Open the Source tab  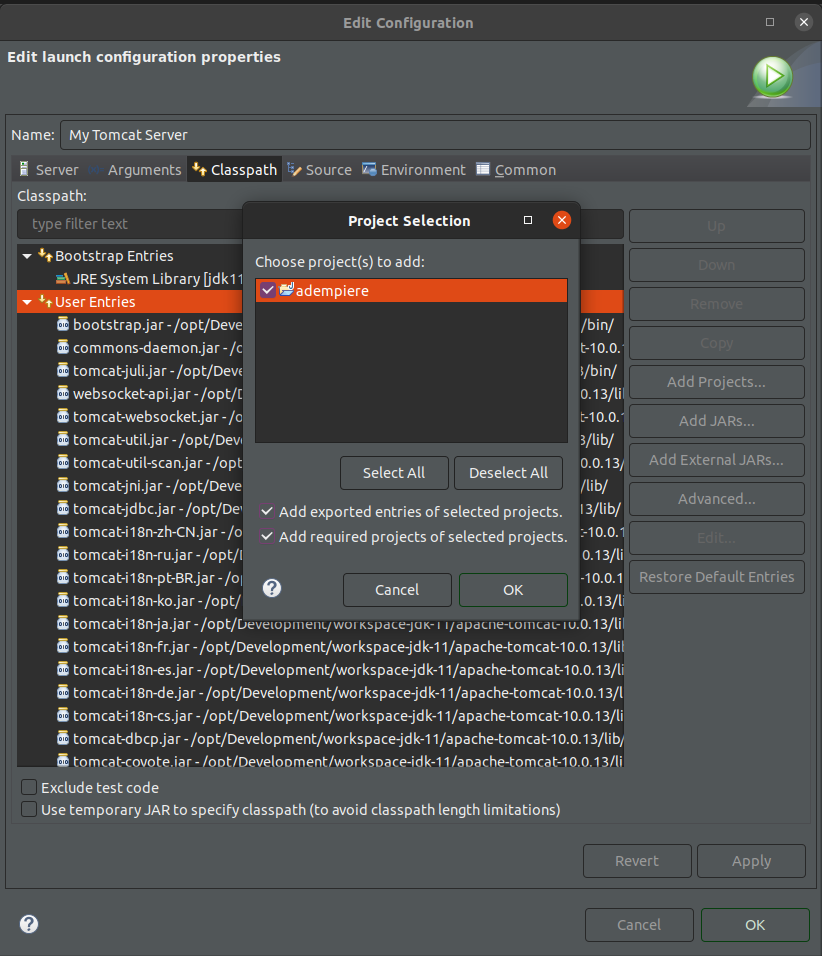(x=319, y=170)
